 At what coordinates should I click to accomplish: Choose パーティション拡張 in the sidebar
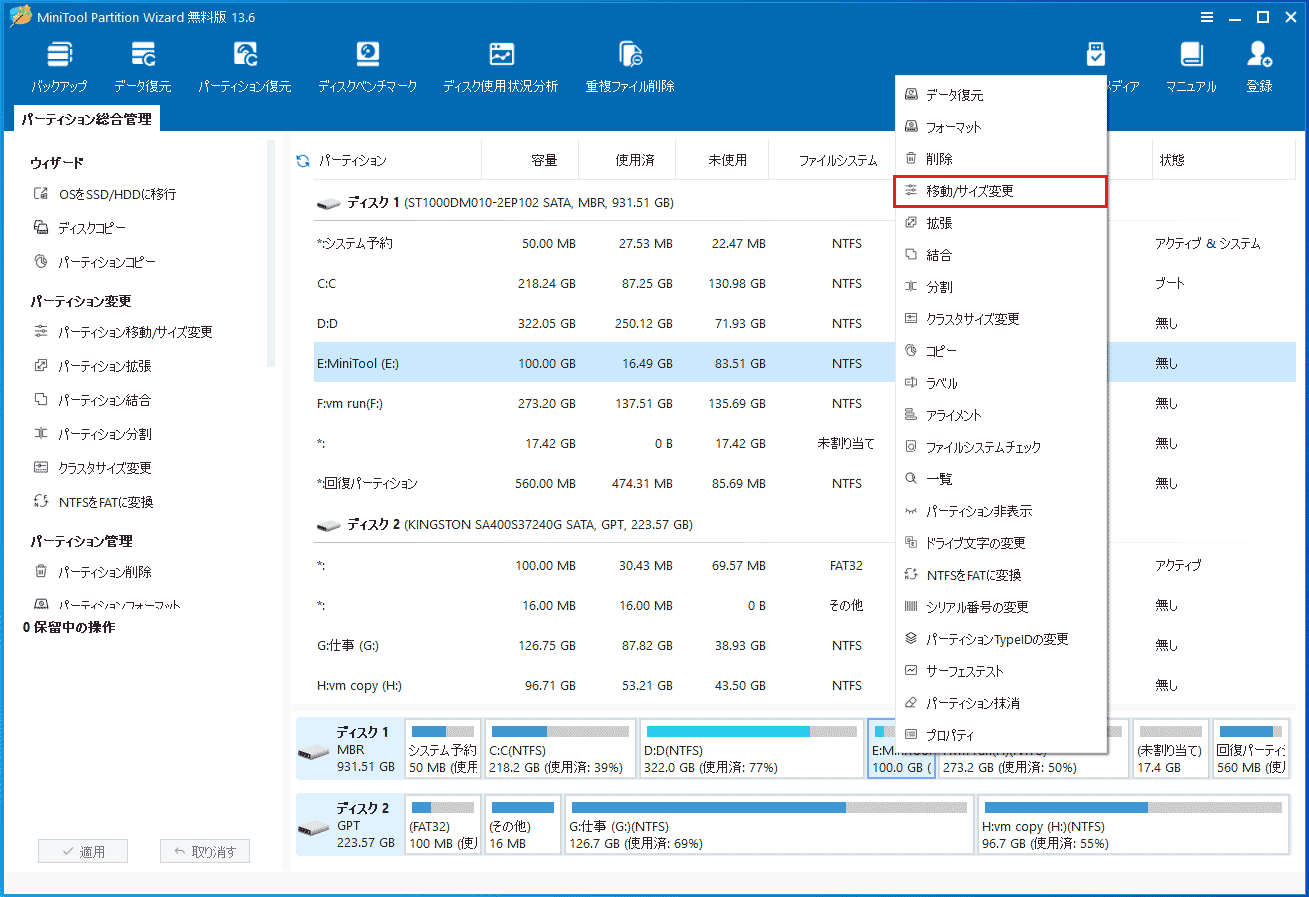coord(92,366)
